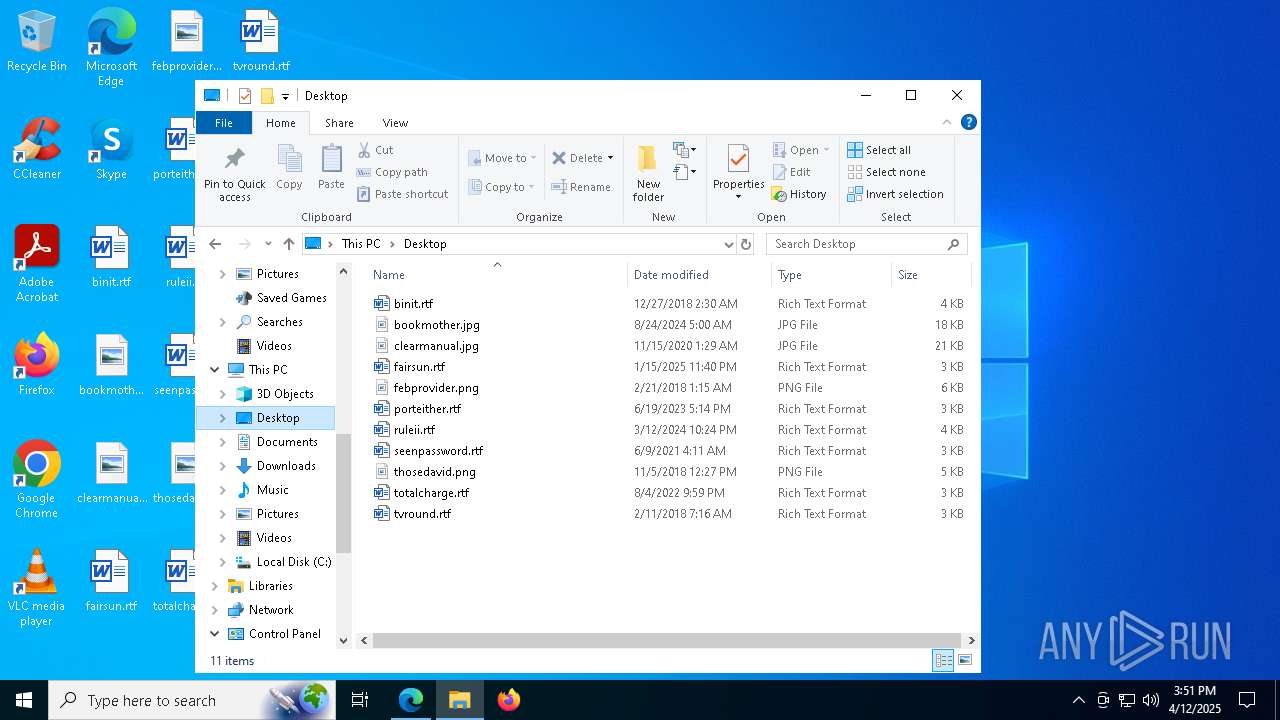Open the Explorer Help question mark
Image resolution: width=1280 pixels, height=720 pixels.
968,122
